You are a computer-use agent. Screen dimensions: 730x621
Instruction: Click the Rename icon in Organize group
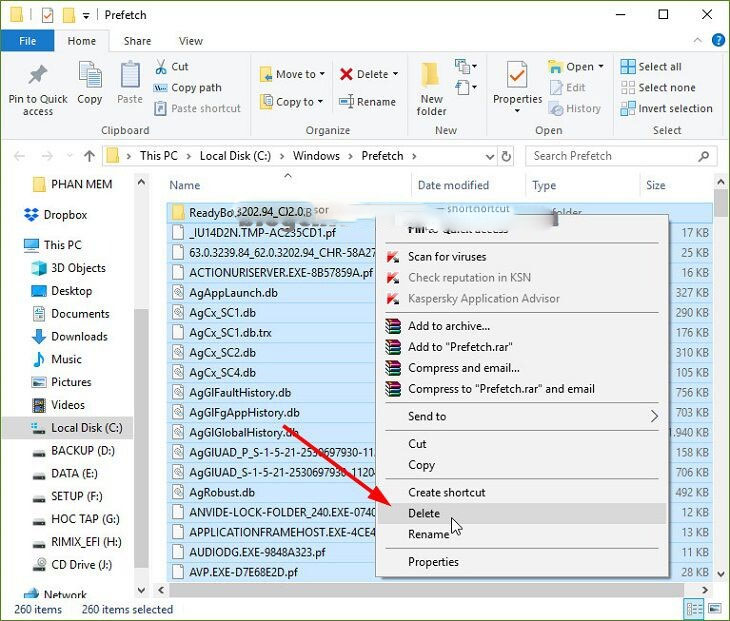point(347,102)
